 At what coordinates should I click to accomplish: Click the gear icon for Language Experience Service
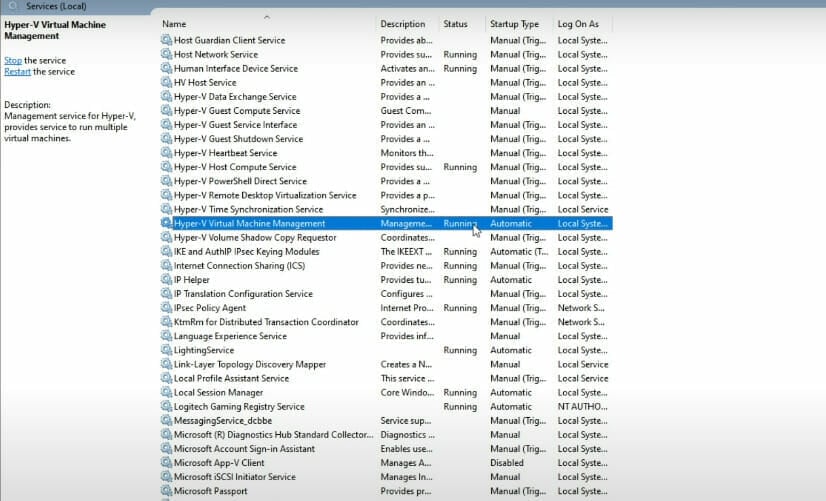point(166,336)
